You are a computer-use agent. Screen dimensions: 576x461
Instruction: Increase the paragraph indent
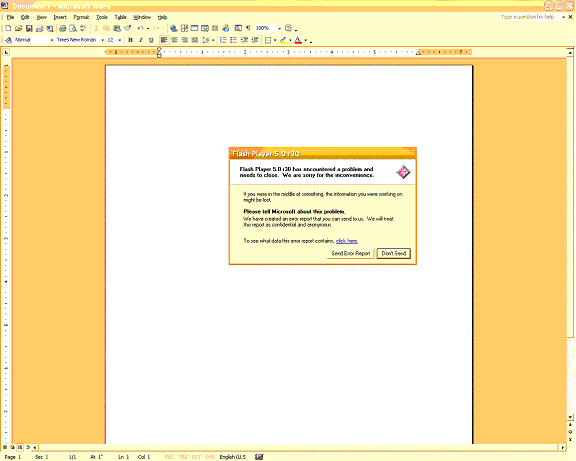pos(255,40)
